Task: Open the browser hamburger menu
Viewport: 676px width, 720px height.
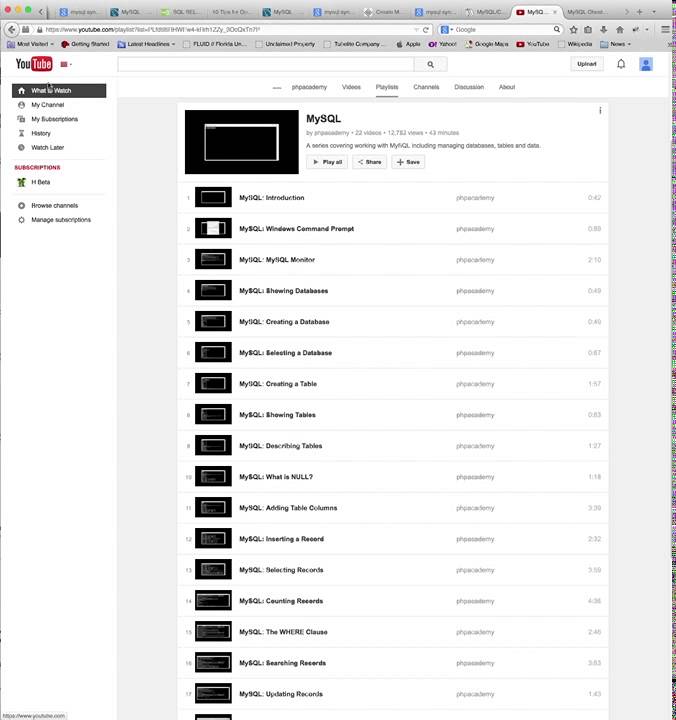Action: [665, 29]
